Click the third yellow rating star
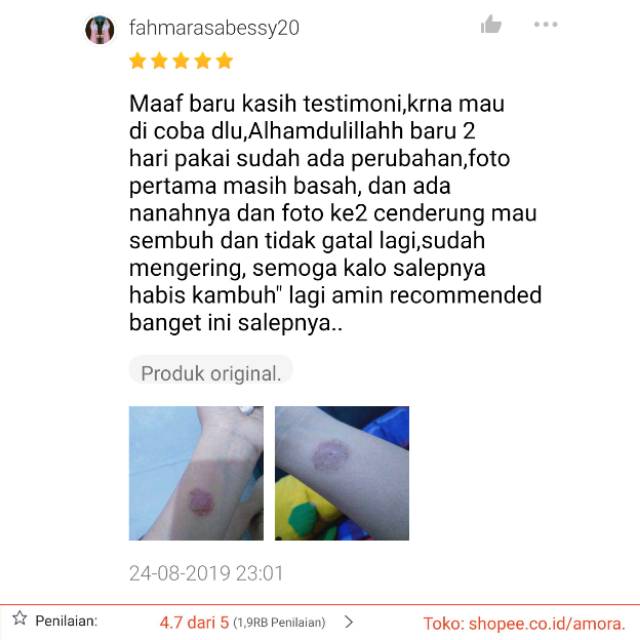The image size is (640, 640). pos(181,61)
